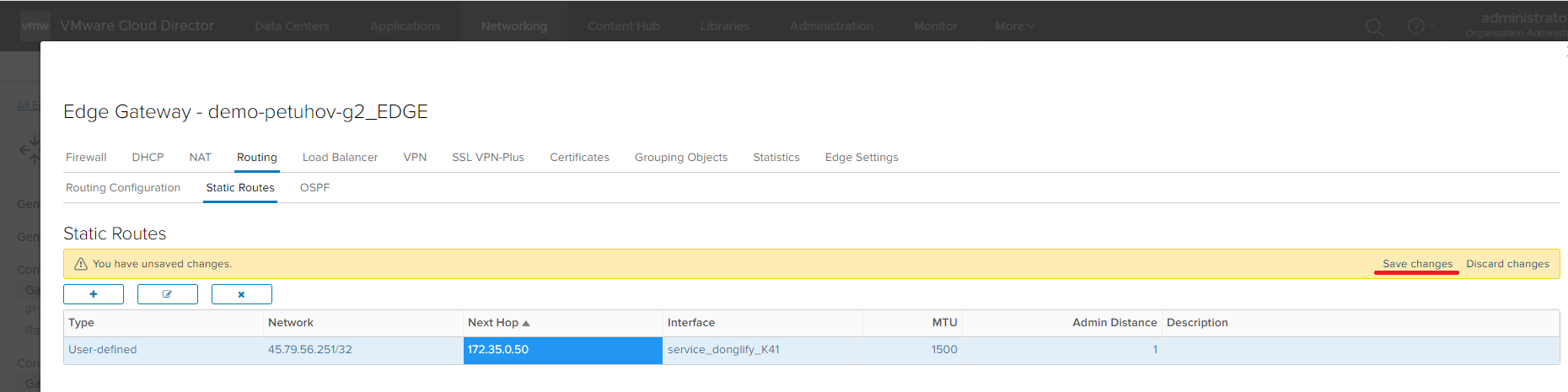Click the delete static route X icon
Viewport: 1568px width, 392px height.
pyautogui.click(x=241, y=294)
